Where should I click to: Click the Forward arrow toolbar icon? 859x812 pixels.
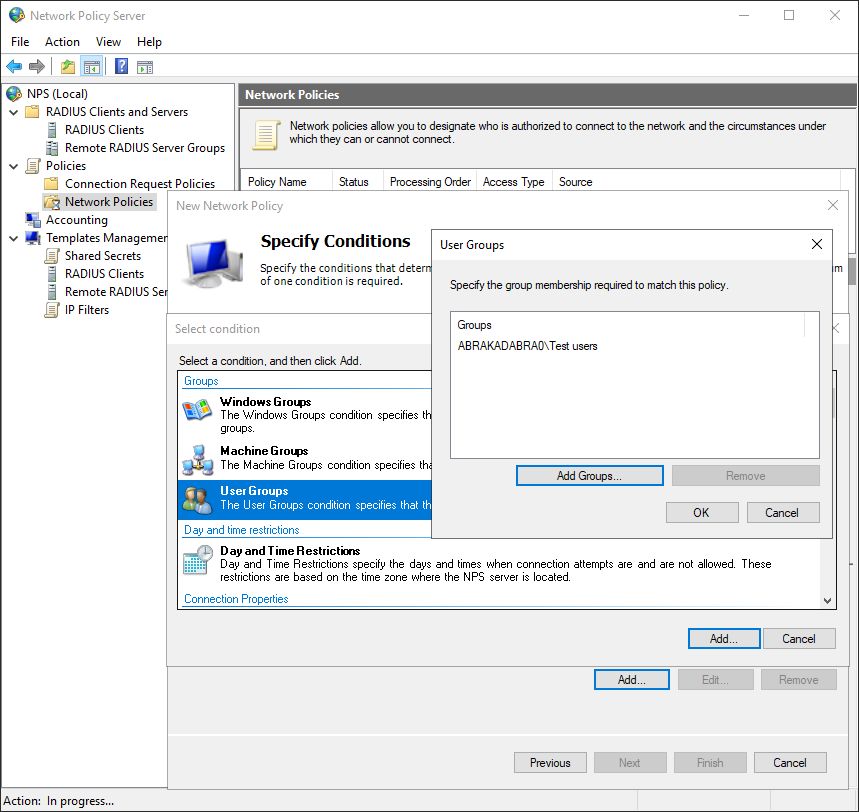click(36, 67)
